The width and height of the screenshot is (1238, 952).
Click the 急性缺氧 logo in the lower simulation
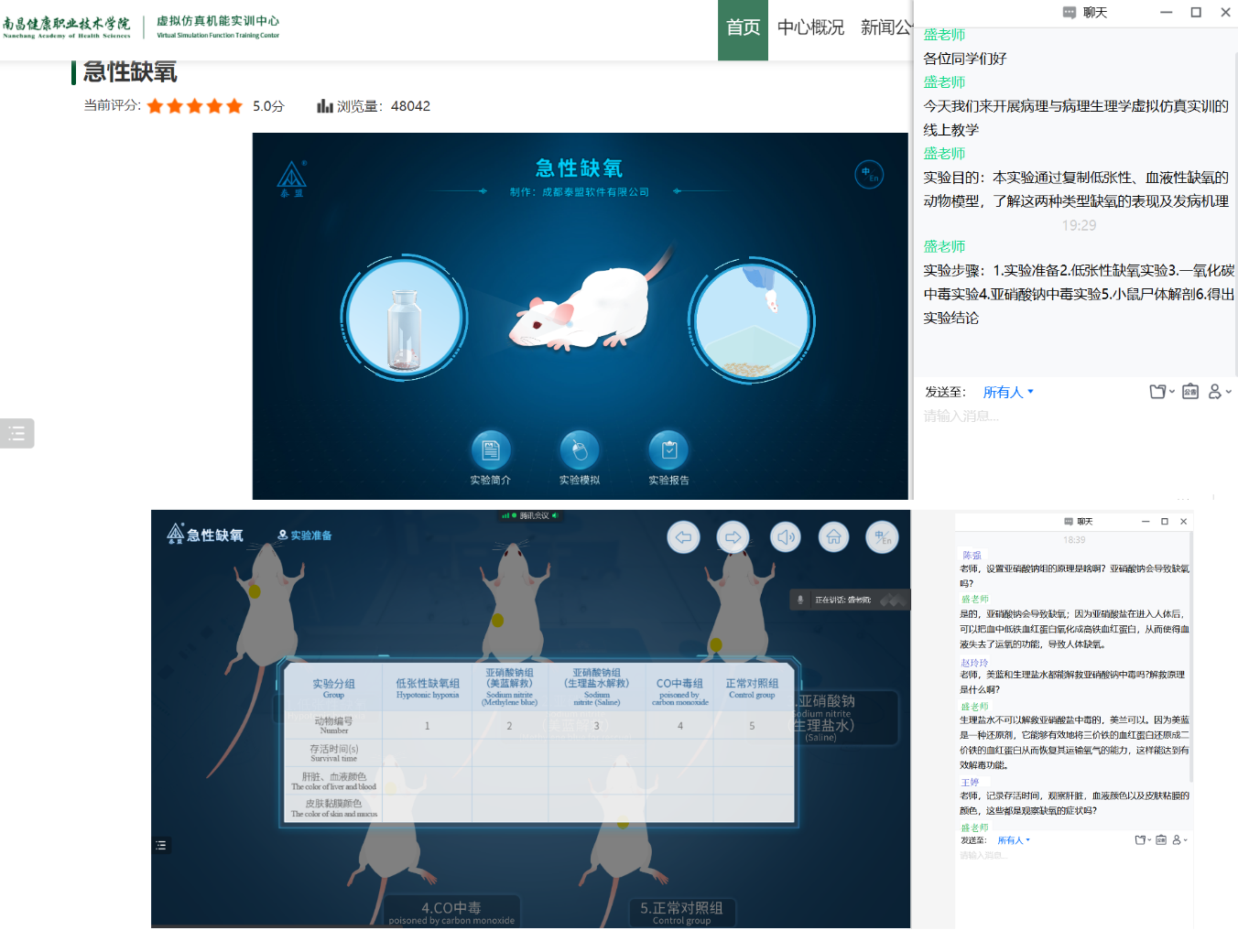205,535
